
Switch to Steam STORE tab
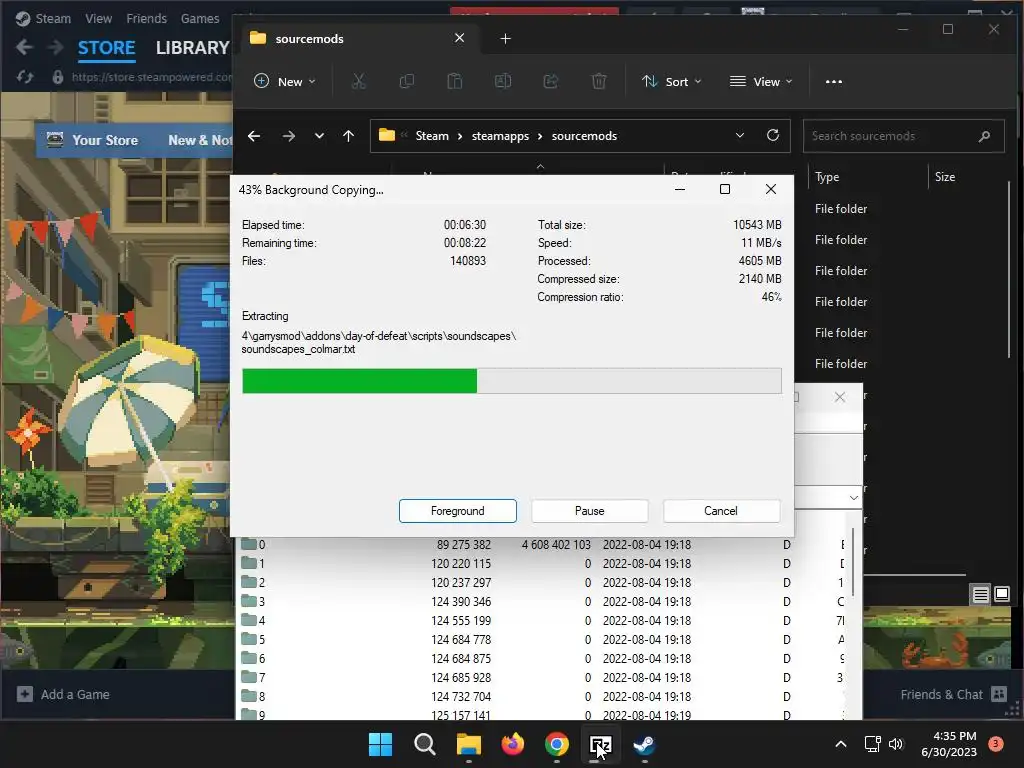106,48
